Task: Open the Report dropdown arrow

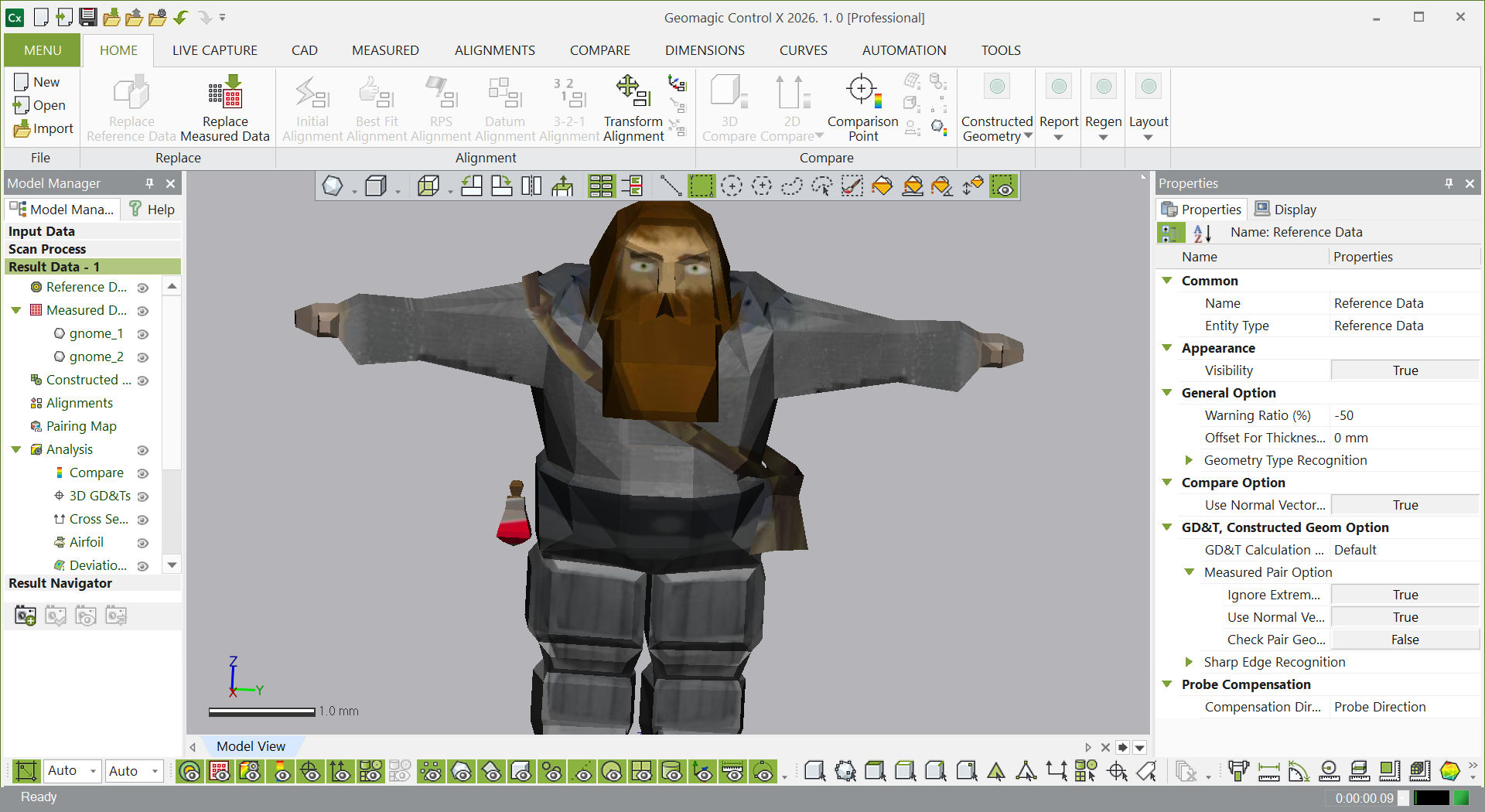Action: coord(1058,138)
